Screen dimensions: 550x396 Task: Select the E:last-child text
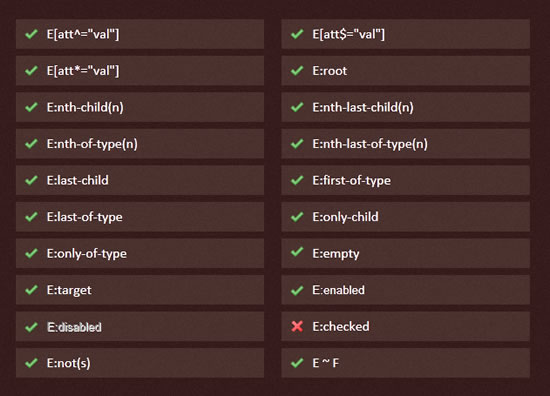[78, 180]
